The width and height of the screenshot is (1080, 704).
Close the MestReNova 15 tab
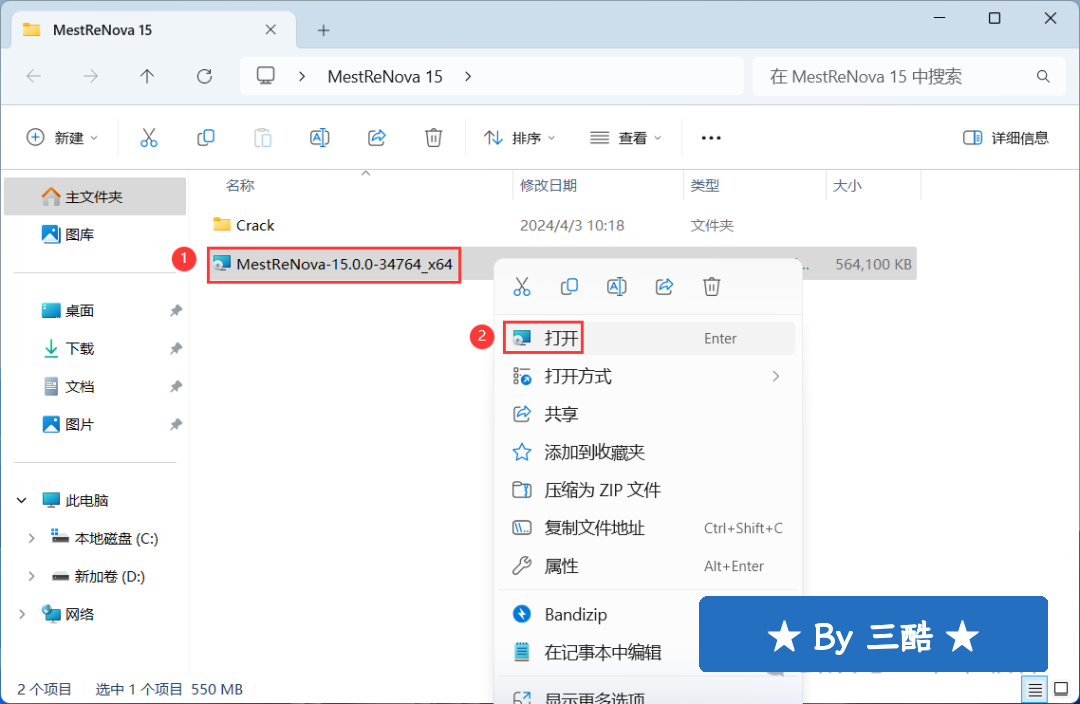click(271, 30)
